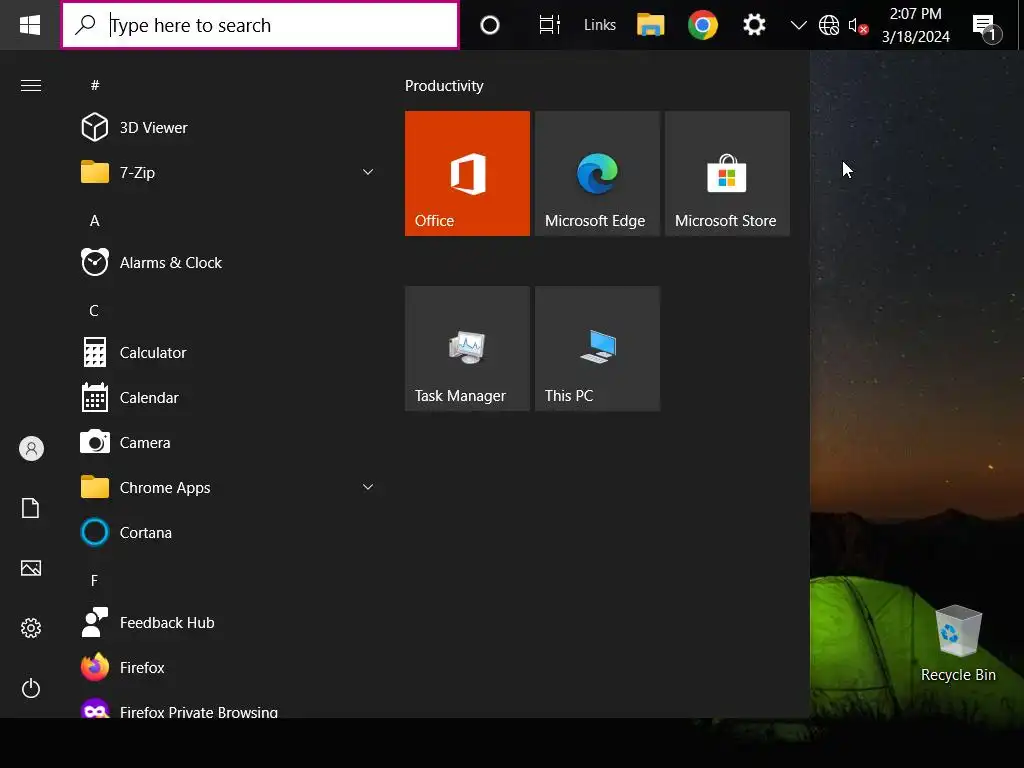
Task: Launch Firefox from the app list
Action: click(227, 668)
